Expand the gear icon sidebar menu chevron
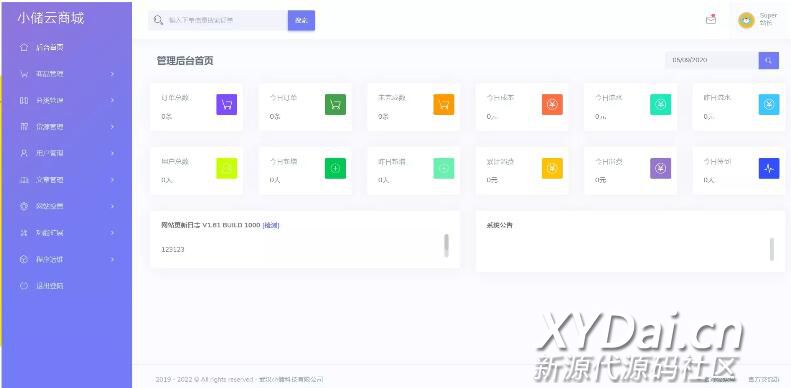The image size is (791, 388). pos(112,206)
